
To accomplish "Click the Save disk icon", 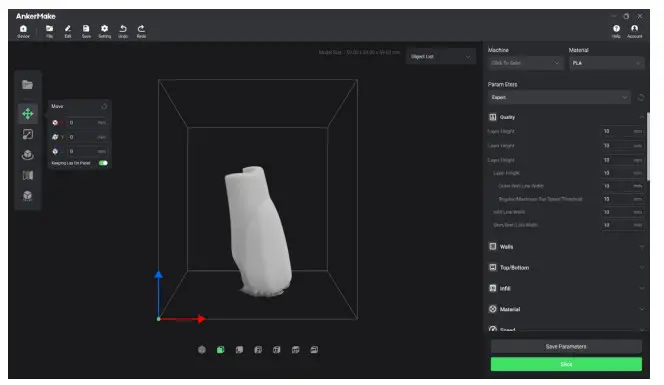I will click(86, 31).
